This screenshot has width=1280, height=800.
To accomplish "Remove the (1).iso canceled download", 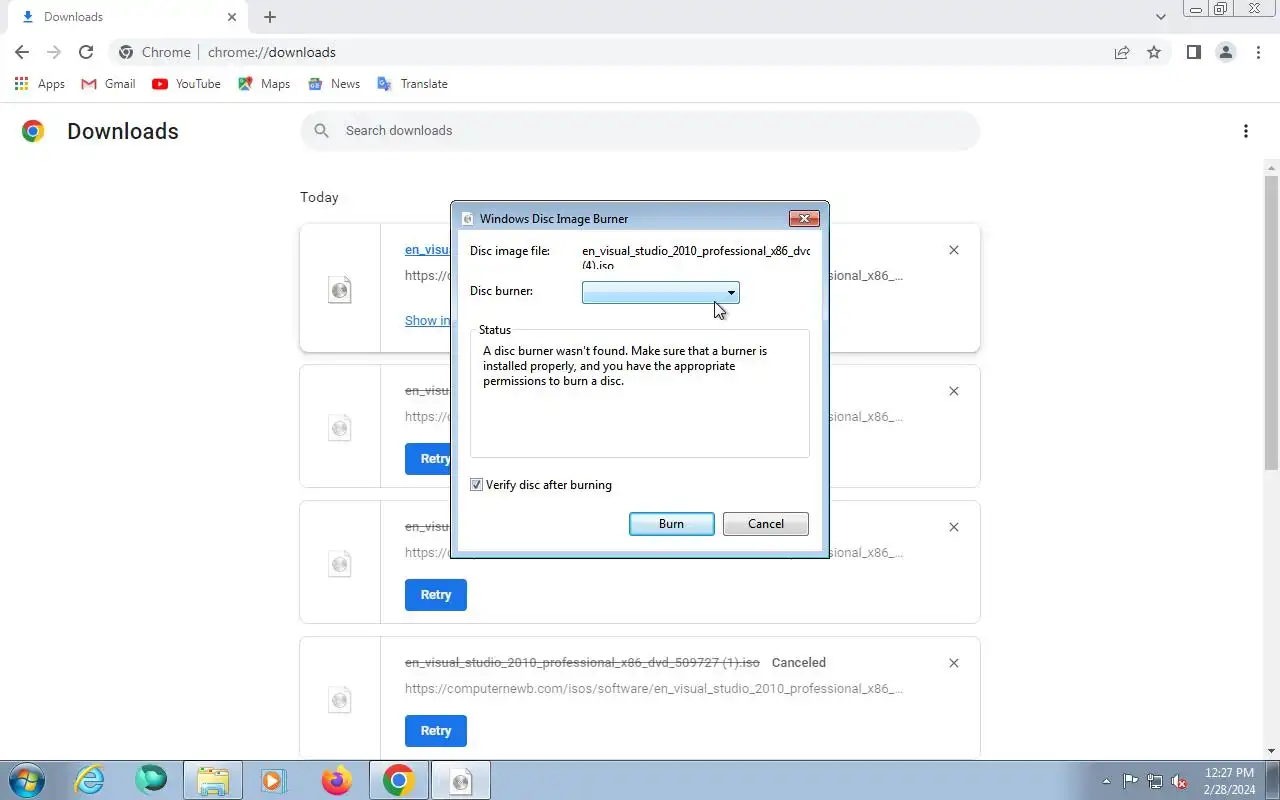I will [x=954, y=663].
